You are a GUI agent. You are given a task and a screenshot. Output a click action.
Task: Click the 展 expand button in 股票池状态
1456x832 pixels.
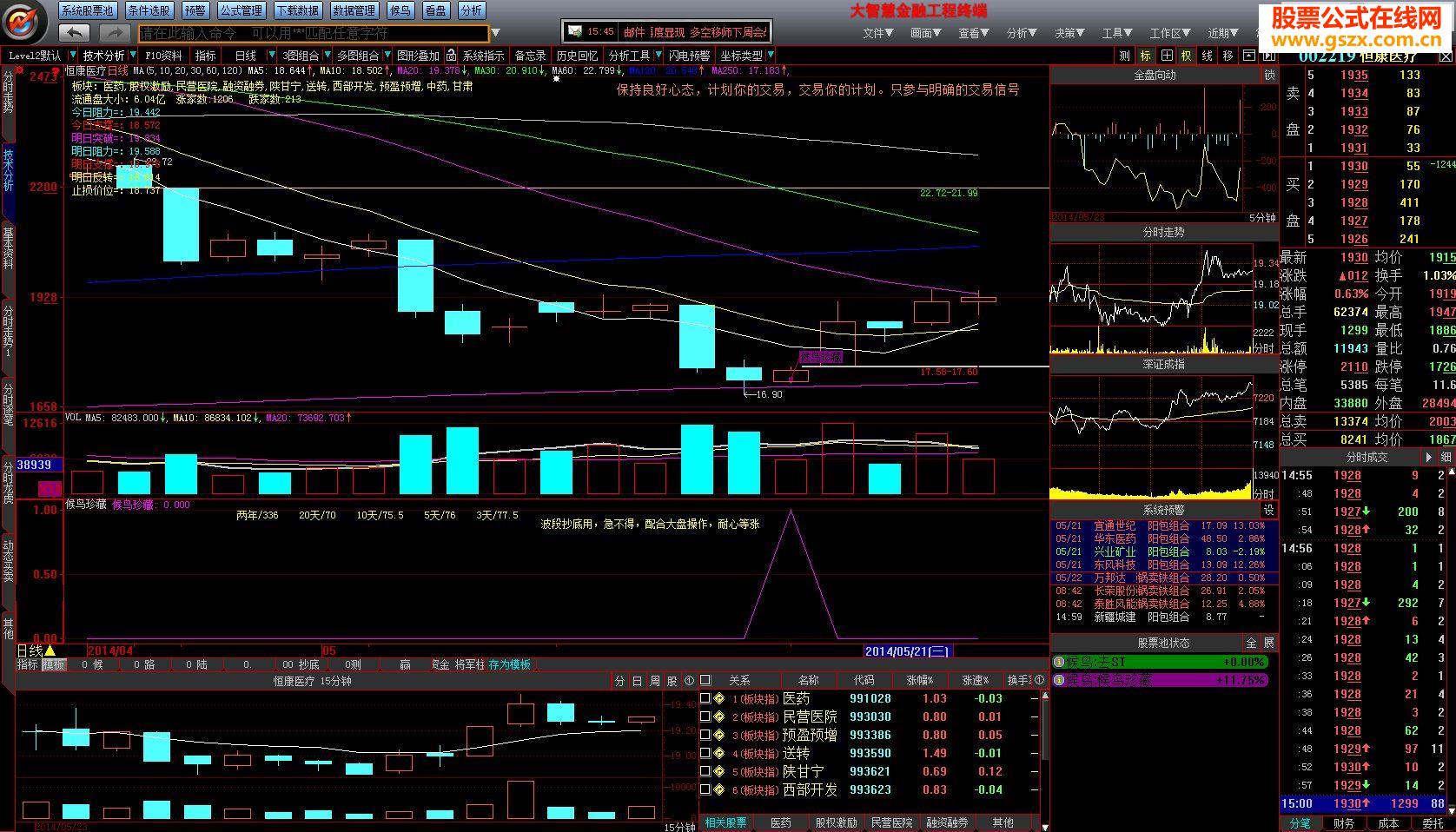click(1269, 643)
